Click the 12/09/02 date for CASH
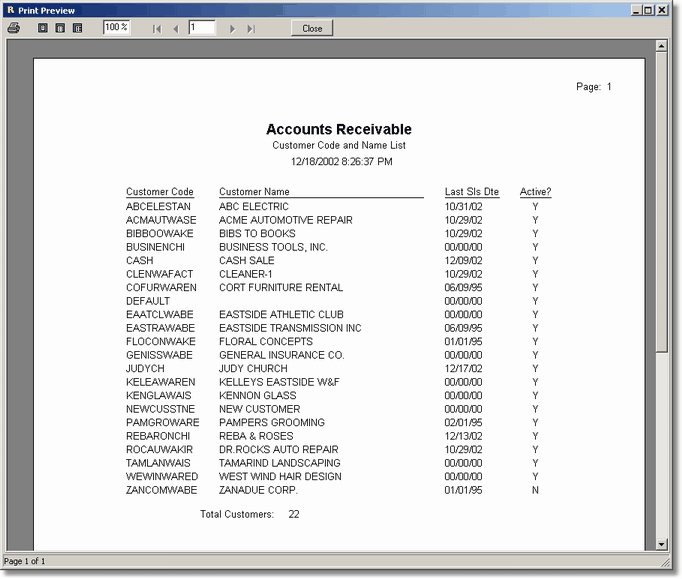Screen dimensions: 682x579 463,261
